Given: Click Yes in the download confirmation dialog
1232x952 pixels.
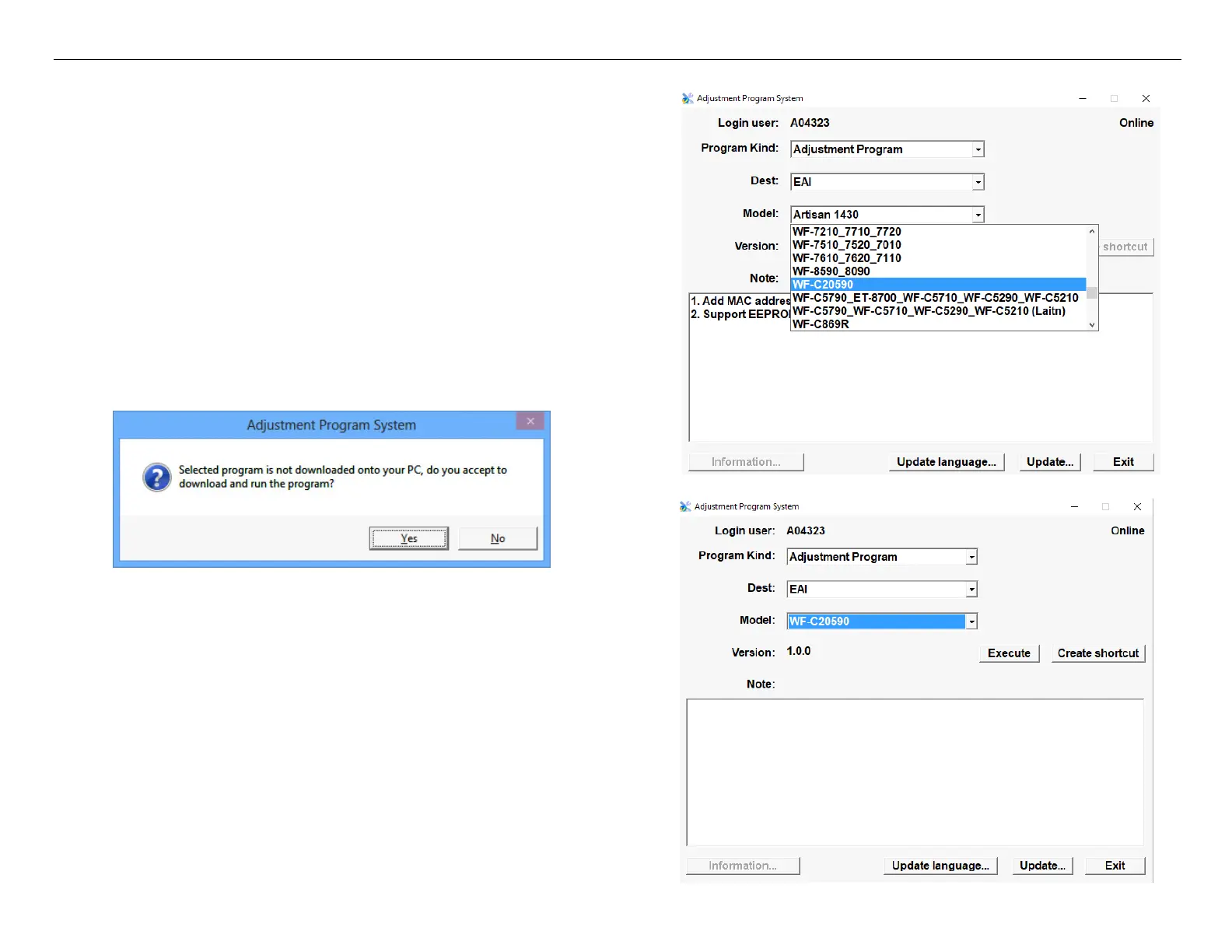Looking at the screenshot, I should 408,538.
